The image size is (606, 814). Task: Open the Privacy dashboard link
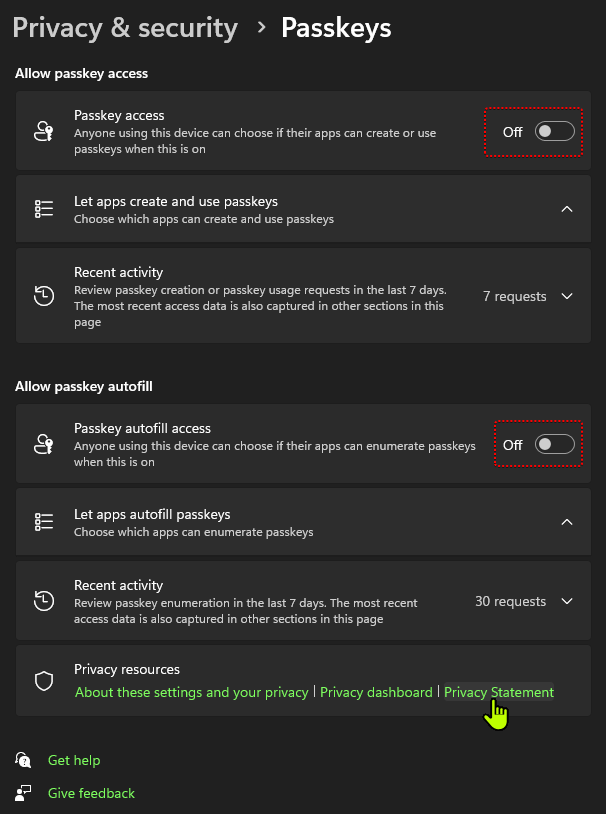[376, 692]
